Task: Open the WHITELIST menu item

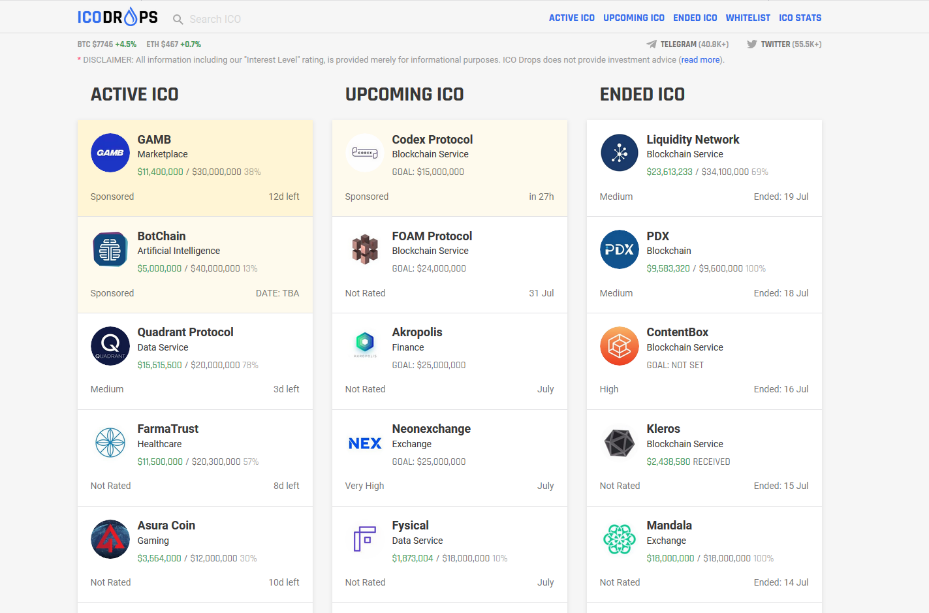Action: point(748,18)
